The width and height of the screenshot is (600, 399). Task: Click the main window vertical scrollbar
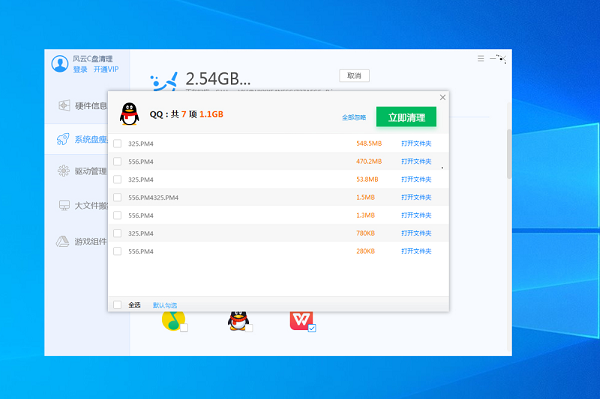[x=509, y=154]
